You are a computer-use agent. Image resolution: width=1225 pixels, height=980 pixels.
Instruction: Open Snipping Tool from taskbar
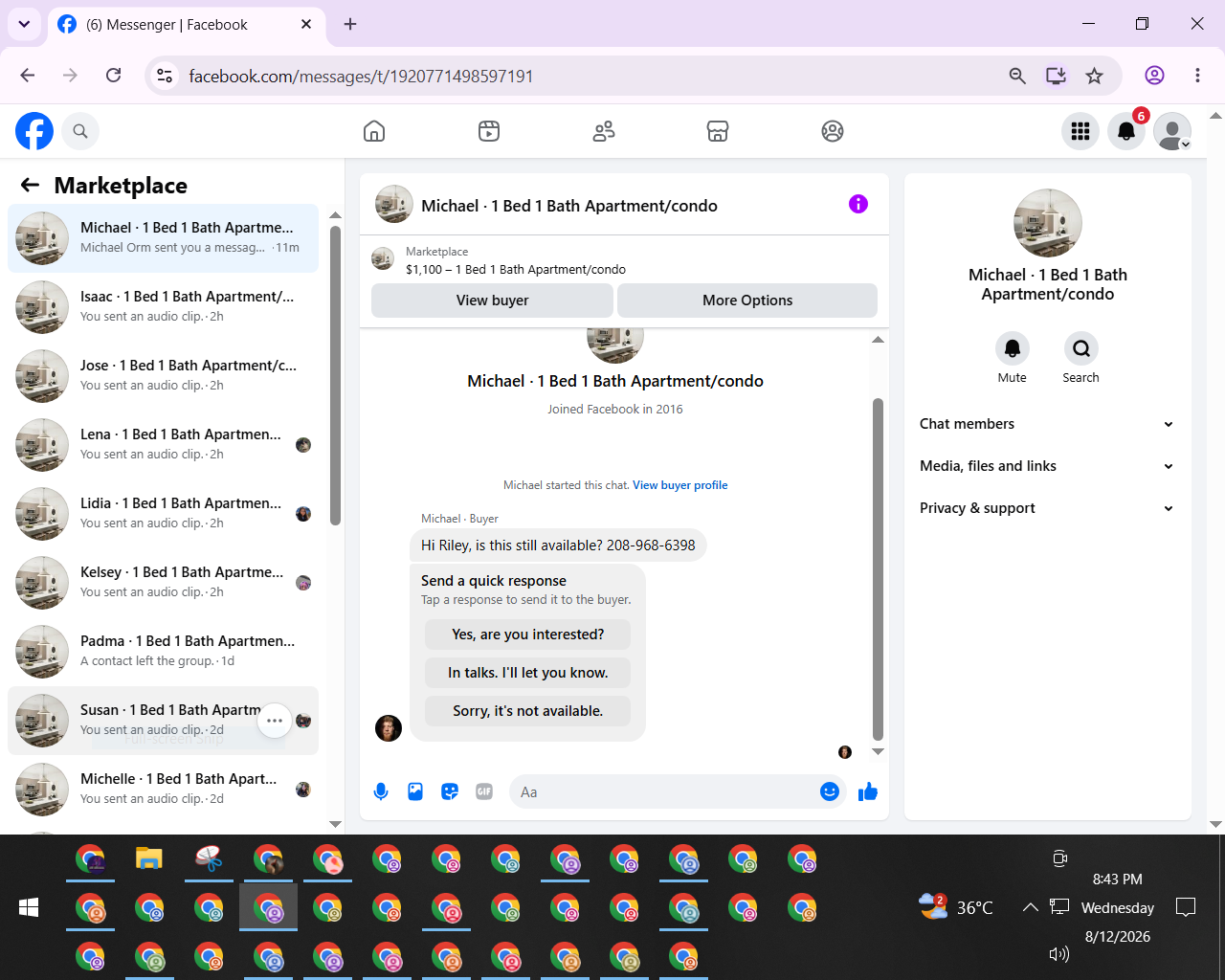[209, 858]
